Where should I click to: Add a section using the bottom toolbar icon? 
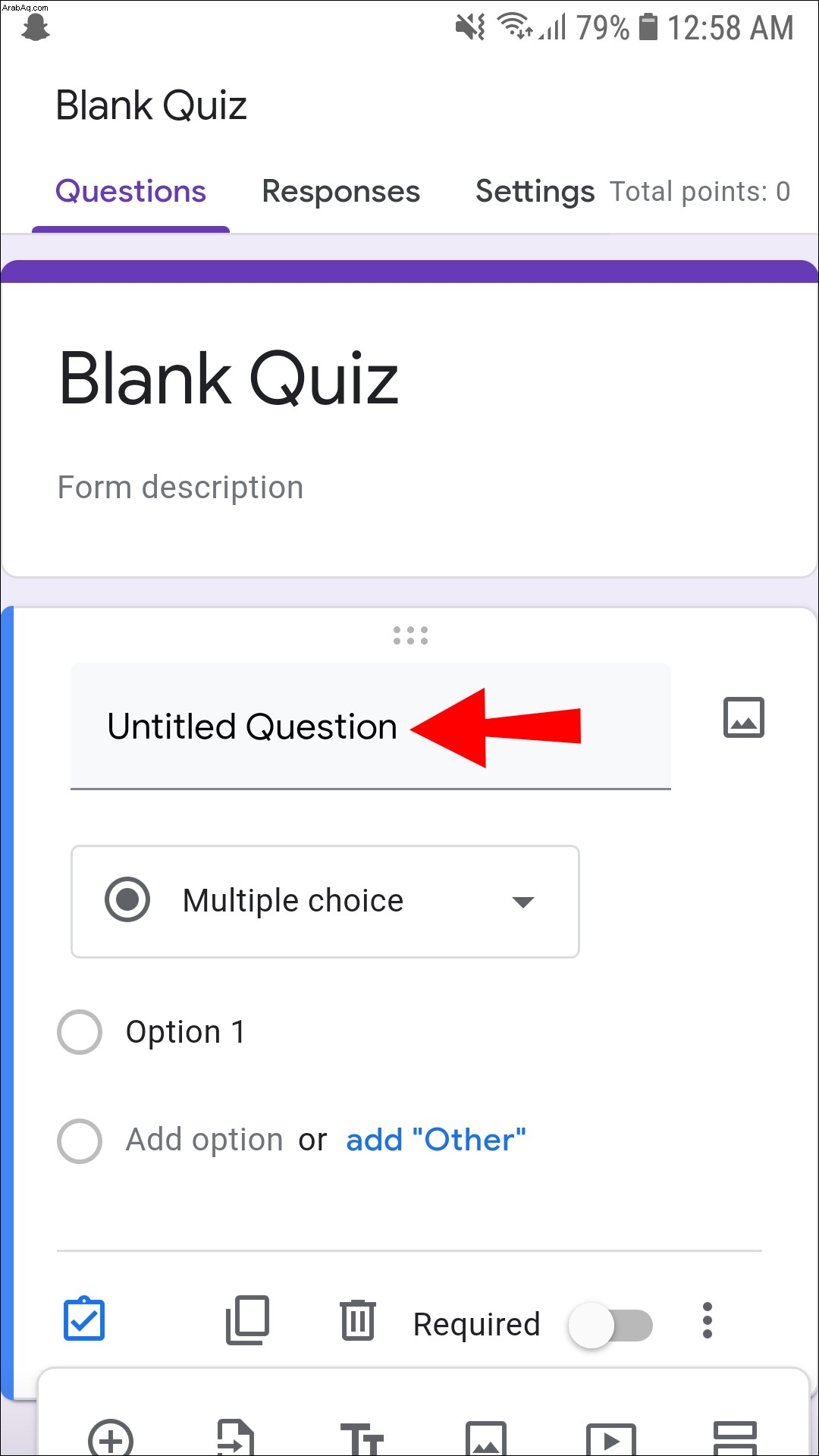click(x=736, y=1438)
